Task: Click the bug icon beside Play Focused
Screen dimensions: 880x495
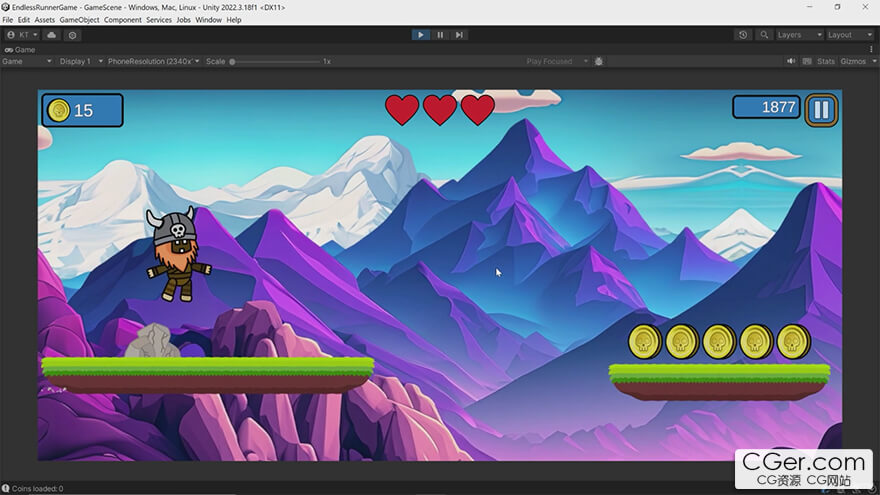Action: click(599, 61)
